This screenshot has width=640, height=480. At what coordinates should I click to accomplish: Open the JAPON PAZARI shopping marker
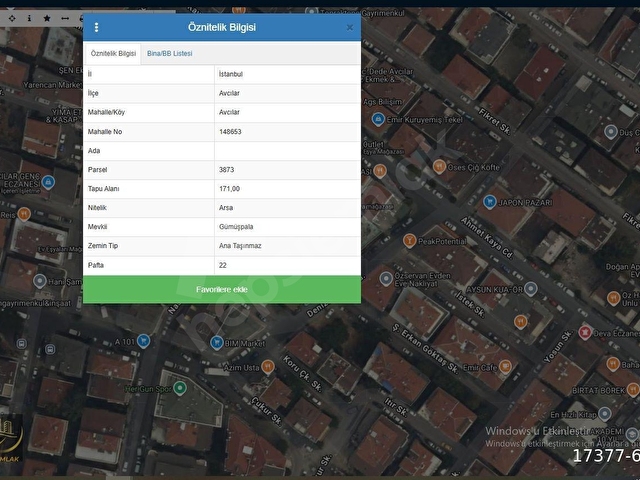(489, 202)
